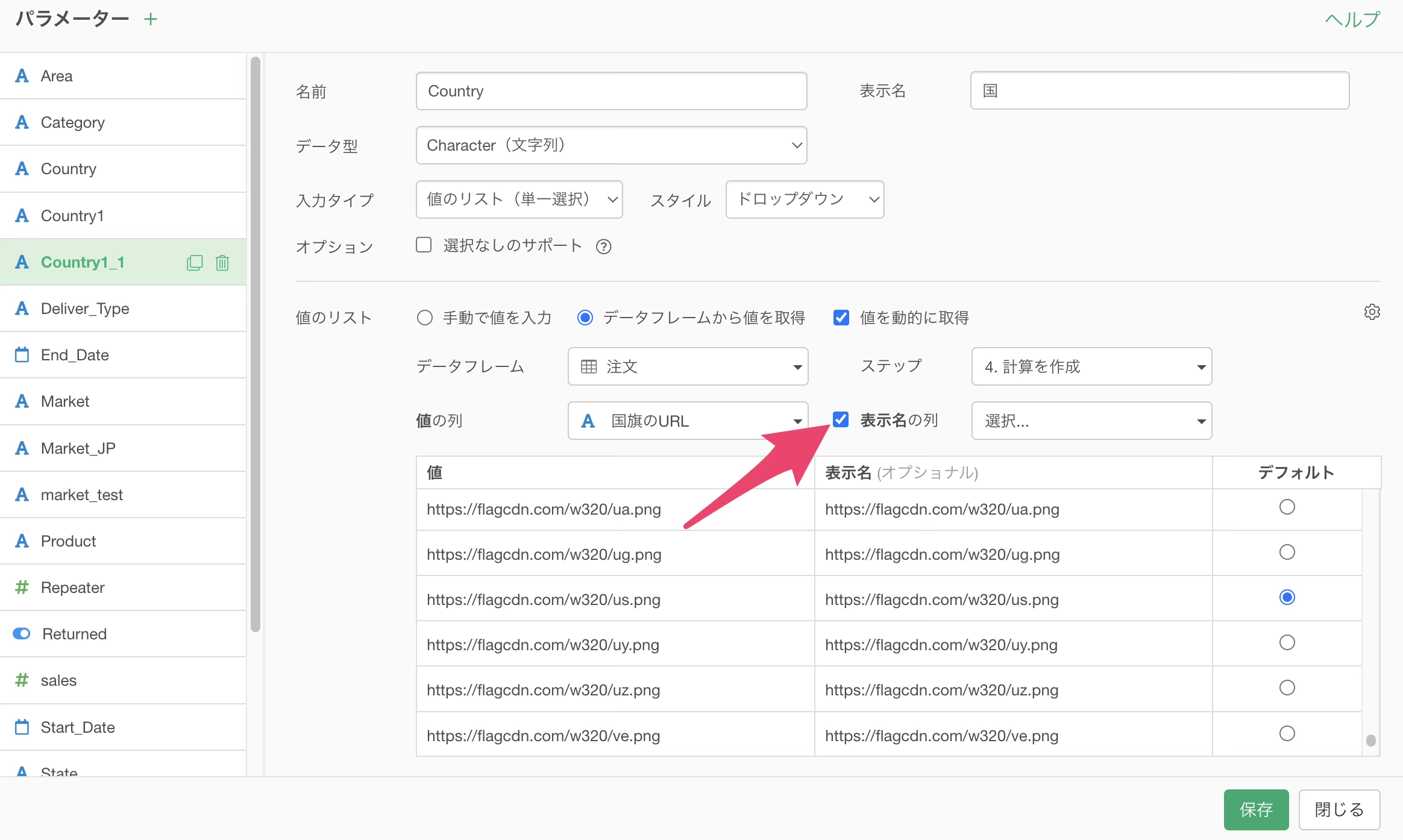Toggle 表示名の列 checkbox
Image resolution: width=1403 pixels, height=840 pixels.
pos(841,419)
